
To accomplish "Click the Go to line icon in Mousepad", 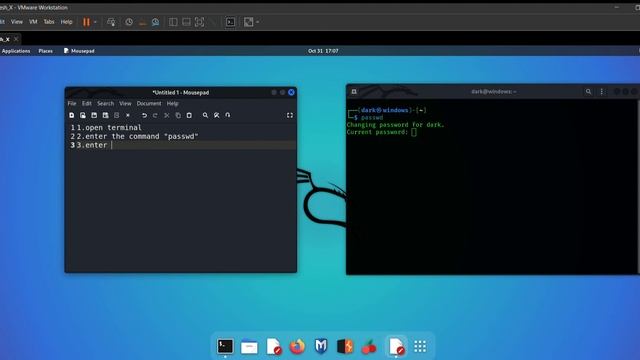I will (228, 116).
